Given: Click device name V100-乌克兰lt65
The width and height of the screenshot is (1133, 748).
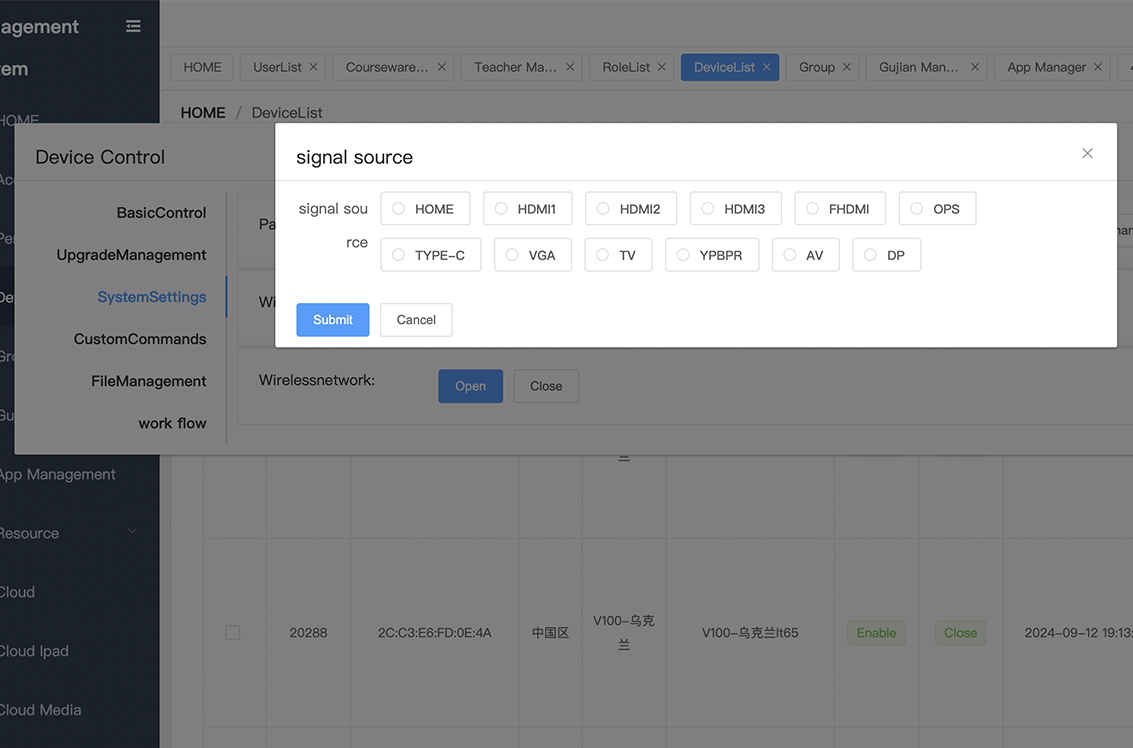Looking at the screenshot, I should click(750, 632).
